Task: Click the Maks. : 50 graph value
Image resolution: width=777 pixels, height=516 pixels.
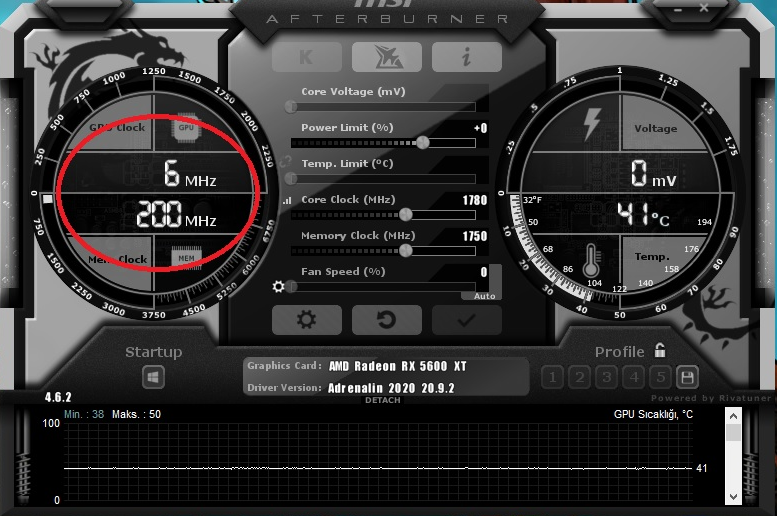Action: click(136, 414)
